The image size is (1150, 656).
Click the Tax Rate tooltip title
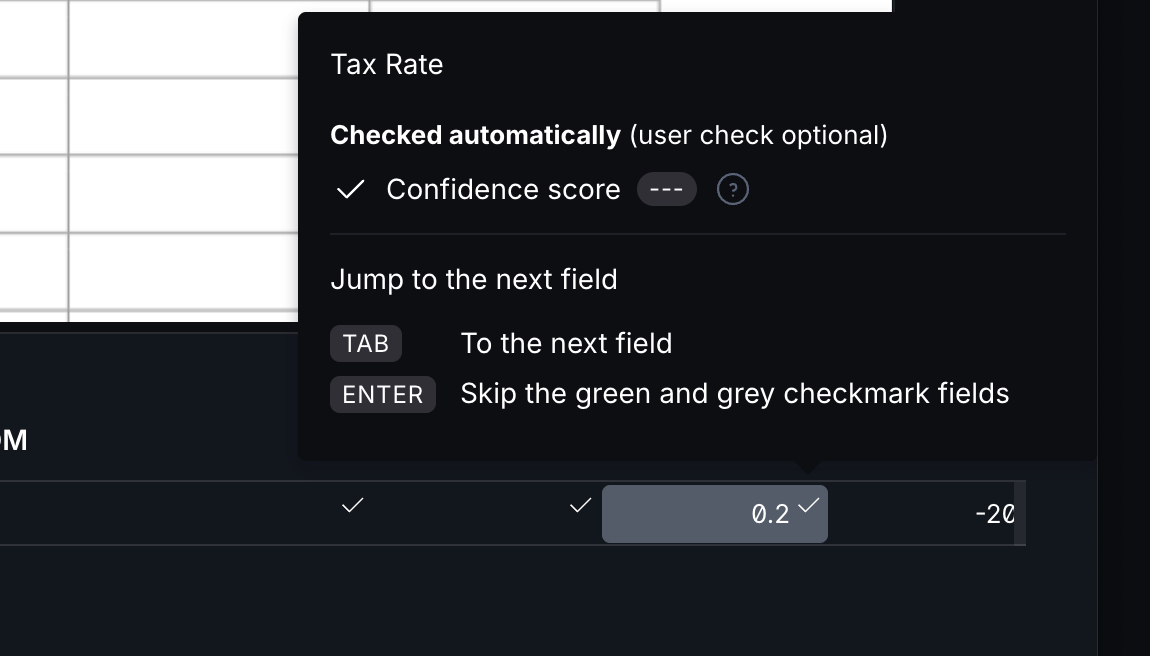[387, 64]
